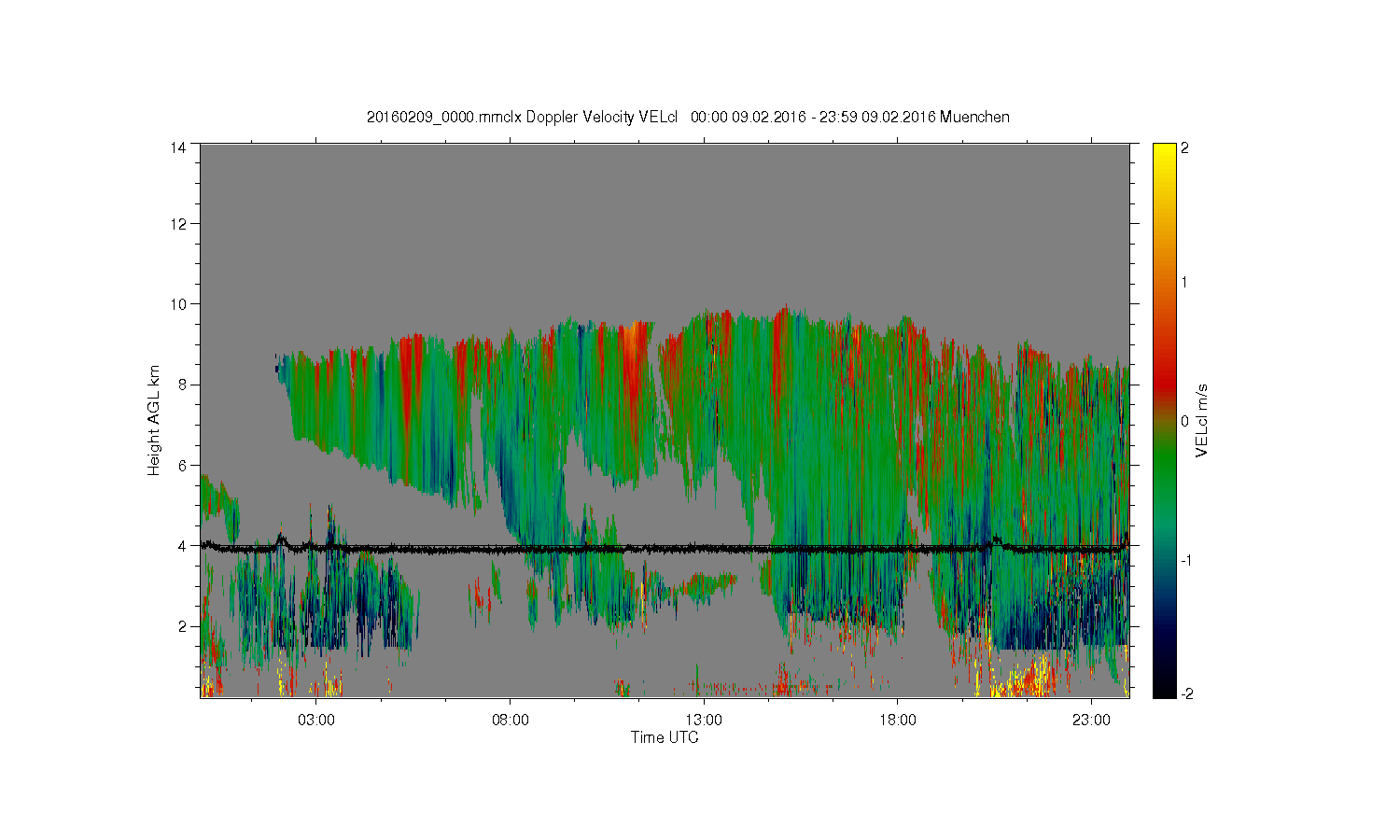
Task: Click the 03:00 time tick label
Action: click(x=316, y=720)
